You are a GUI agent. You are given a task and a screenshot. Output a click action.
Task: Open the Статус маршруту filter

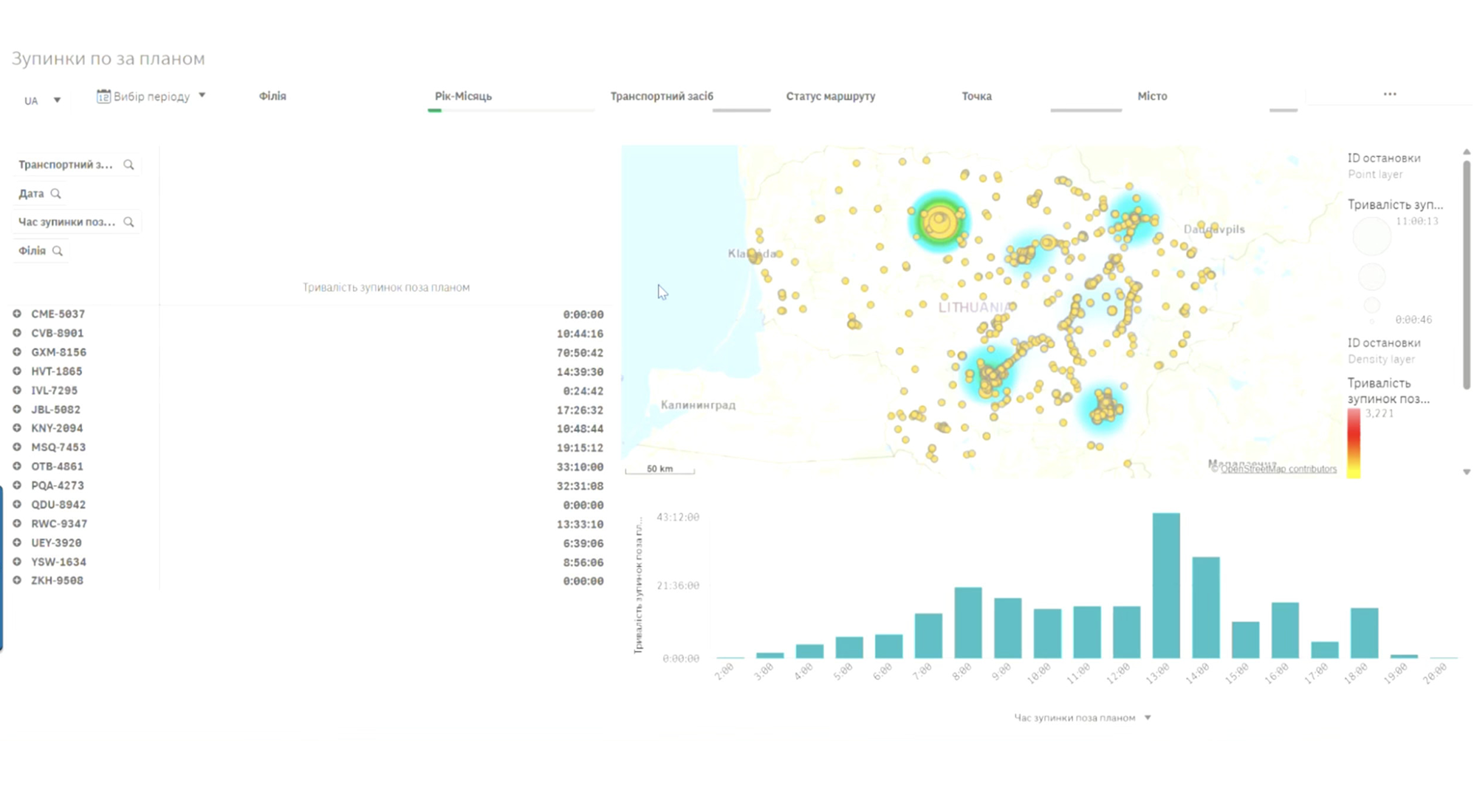point(831,96)
